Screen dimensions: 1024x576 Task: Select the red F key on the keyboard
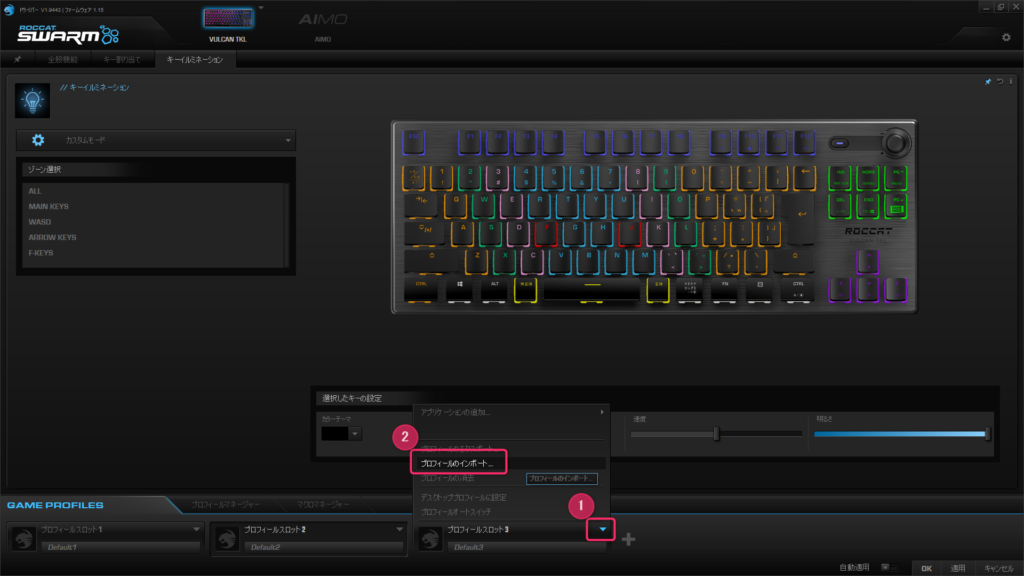tap(547, 233)
